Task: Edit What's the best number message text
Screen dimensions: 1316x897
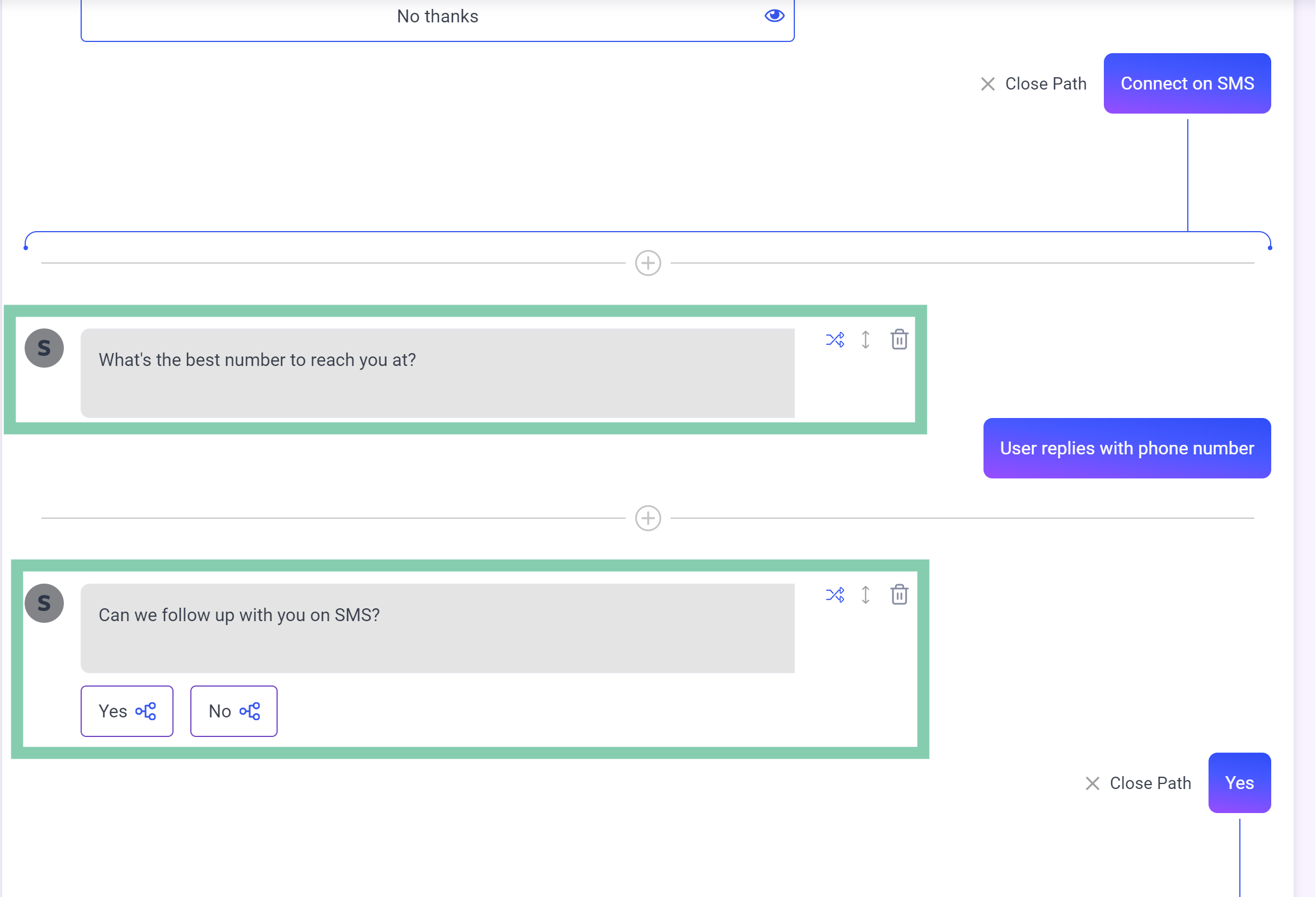Action: [x=437, y=373]
